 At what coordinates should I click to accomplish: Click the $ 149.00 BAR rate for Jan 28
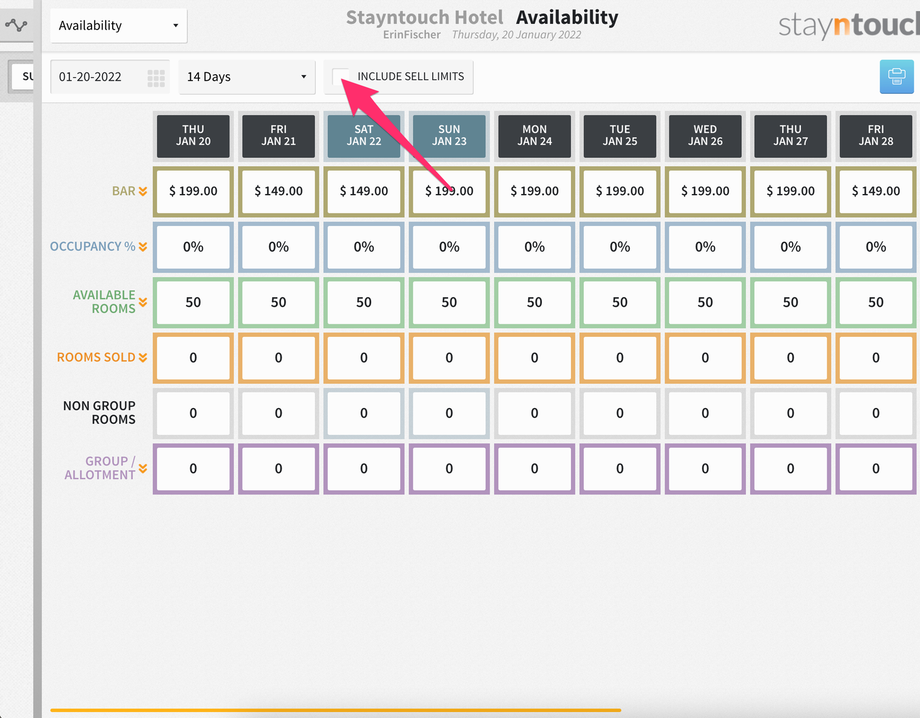[x=876, y=191]
